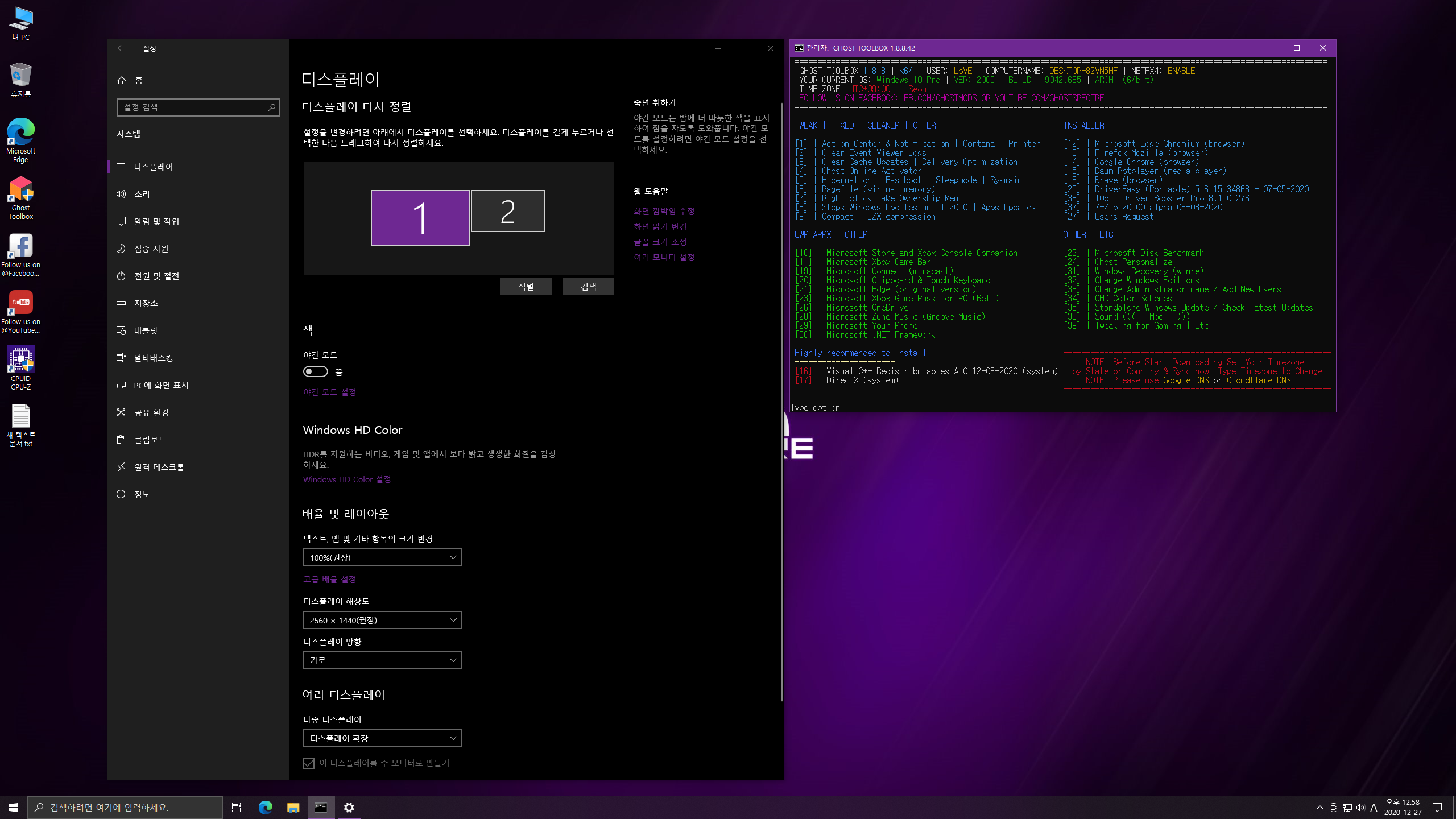This screenshot has width=1456, height=819.
Task: Click the 설정 검색 search field
Action: (x=193, y=107)
